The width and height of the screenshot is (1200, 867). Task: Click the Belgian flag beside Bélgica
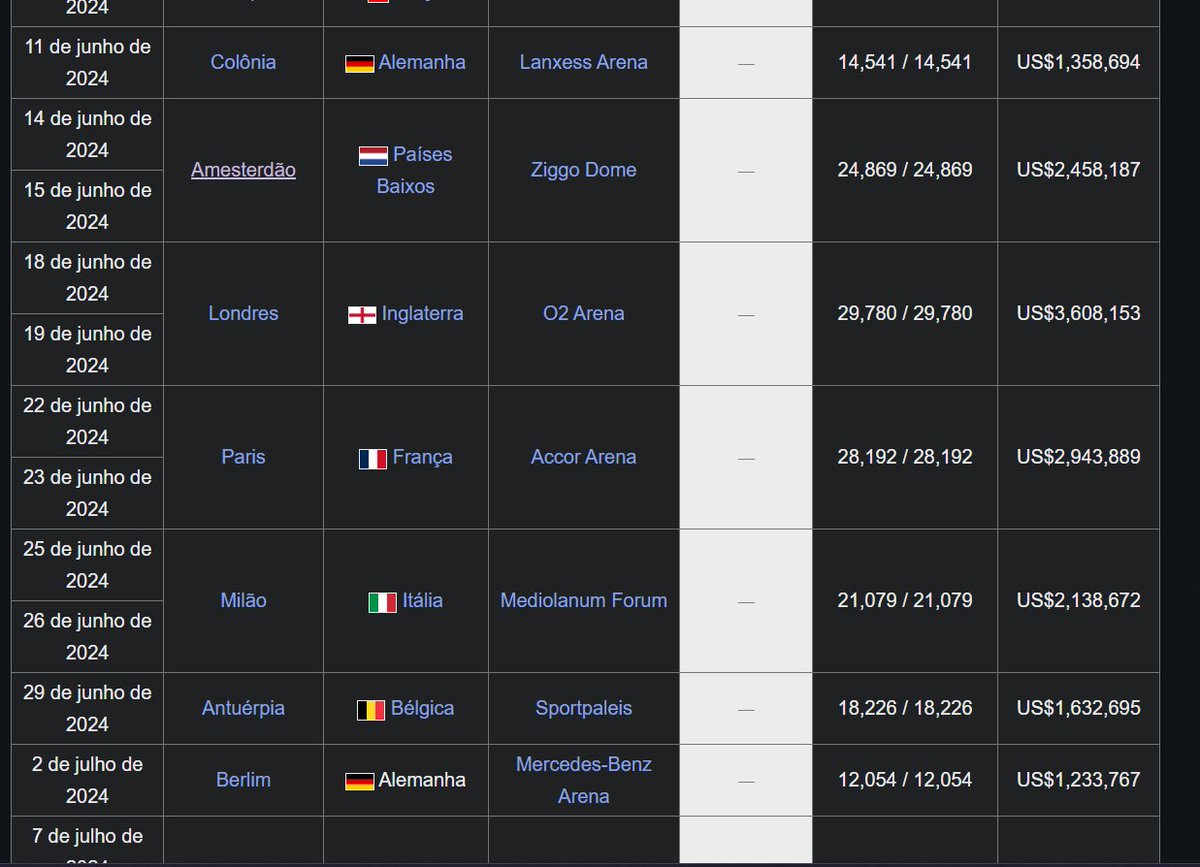(371, 709)
